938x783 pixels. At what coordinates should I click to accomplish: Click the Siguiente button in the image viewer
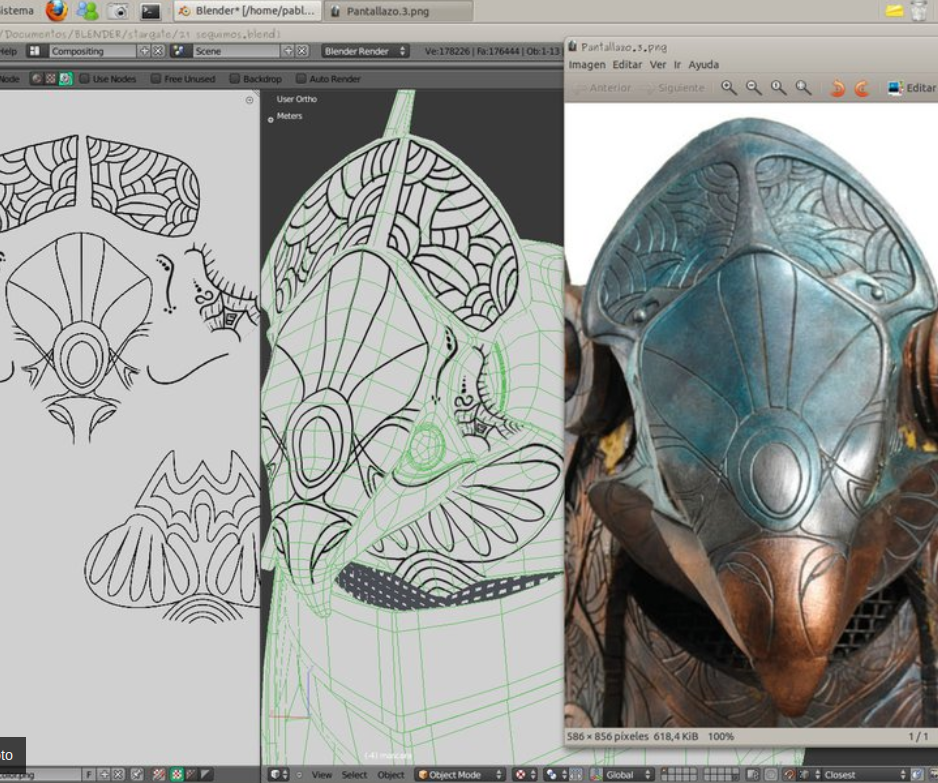(x=674, y=88)
